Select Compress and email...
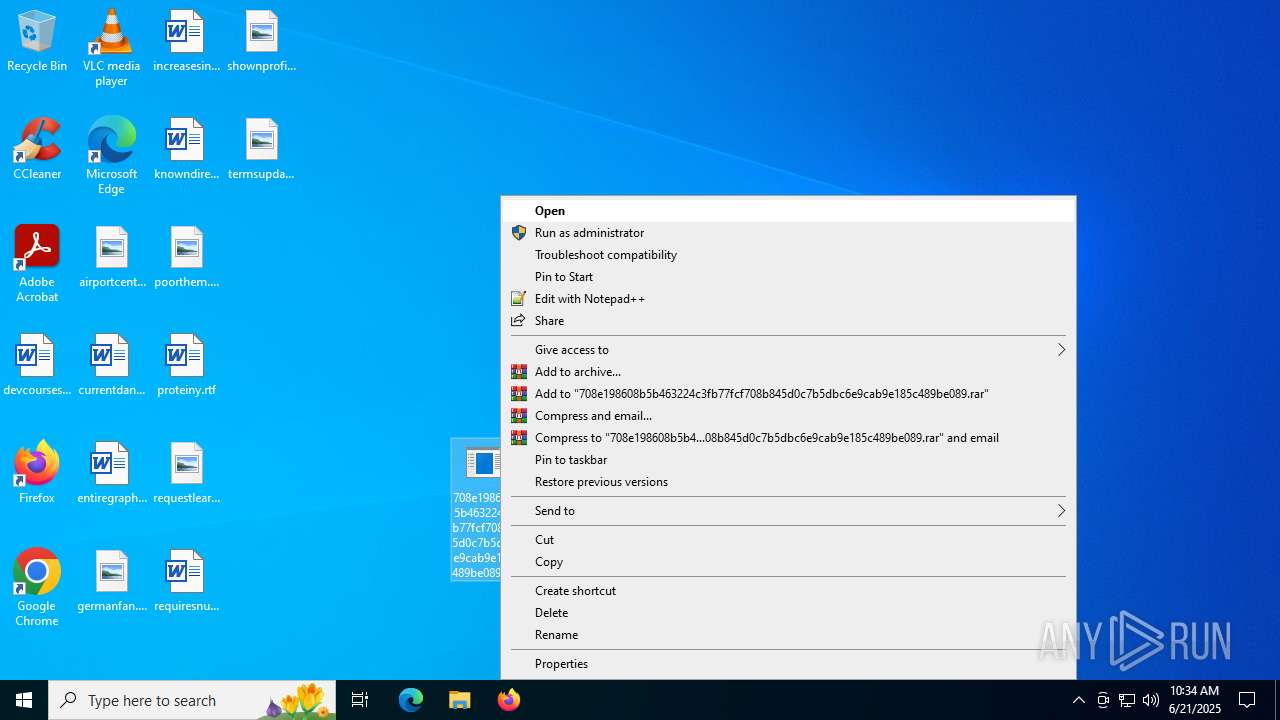Viewport: 1280px width, 720px height. pyautogui.click(x=788, y=416)
